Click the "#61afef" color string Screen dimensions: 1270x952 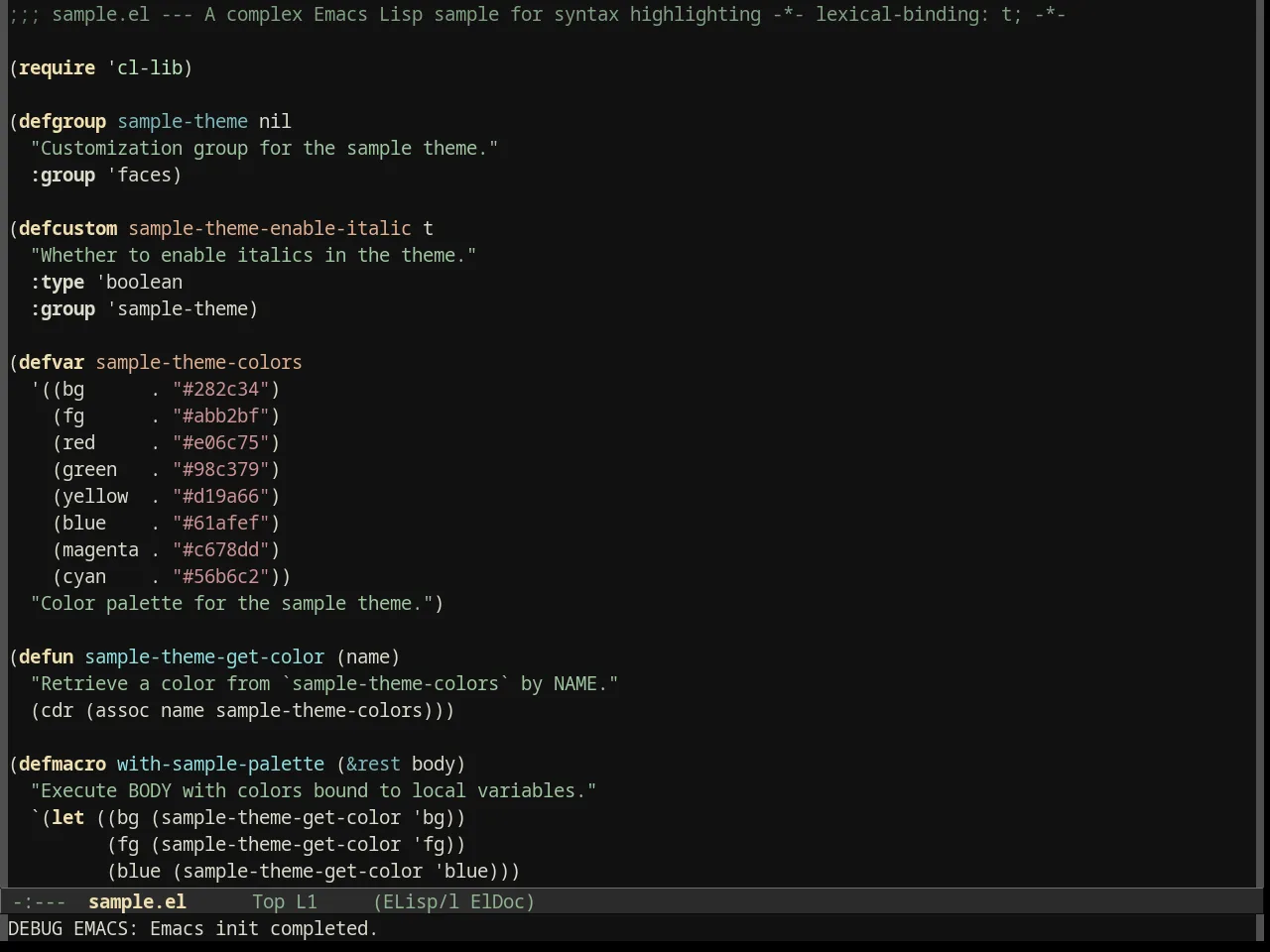[x=221, y=523]
